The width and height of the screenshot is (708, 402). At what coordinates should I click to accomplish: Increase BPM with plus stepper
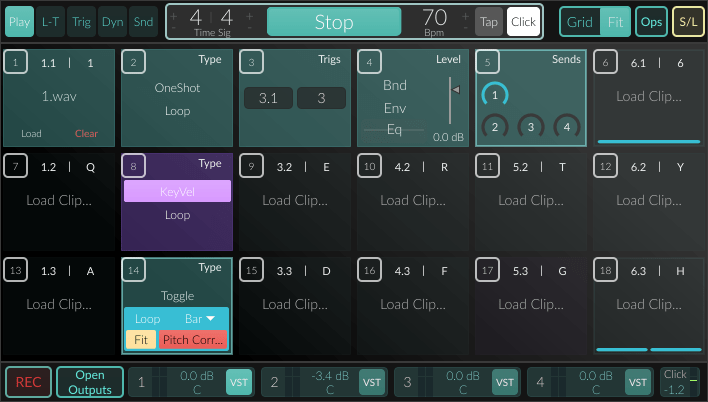465,16
